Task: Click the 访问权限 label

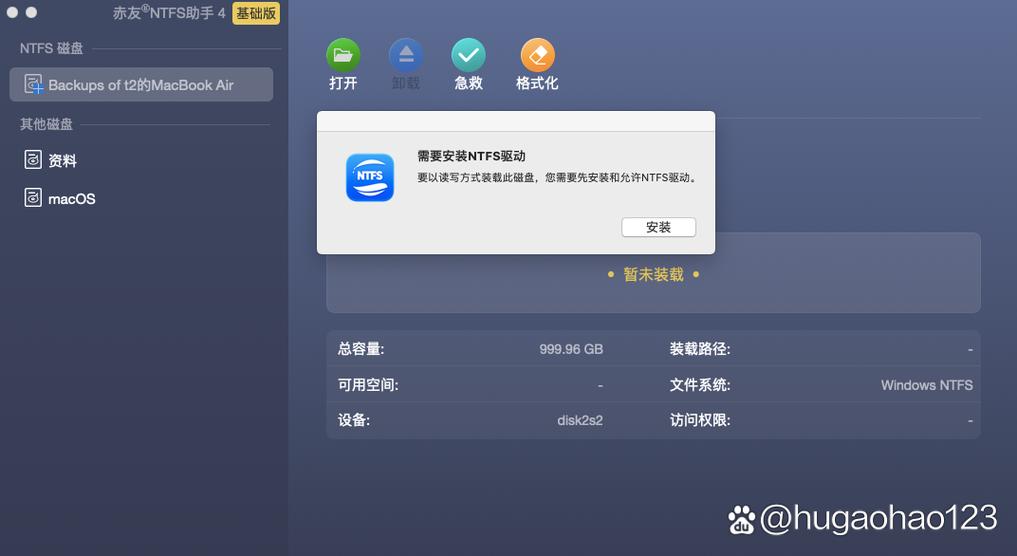Action: (700, 420)
